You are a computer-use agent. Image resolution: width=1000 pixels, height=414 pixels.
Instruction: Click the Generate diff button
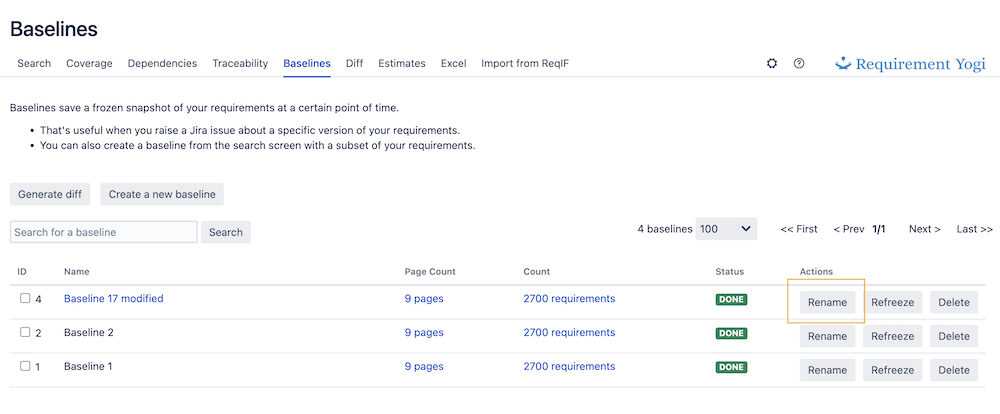coord(50,194)
